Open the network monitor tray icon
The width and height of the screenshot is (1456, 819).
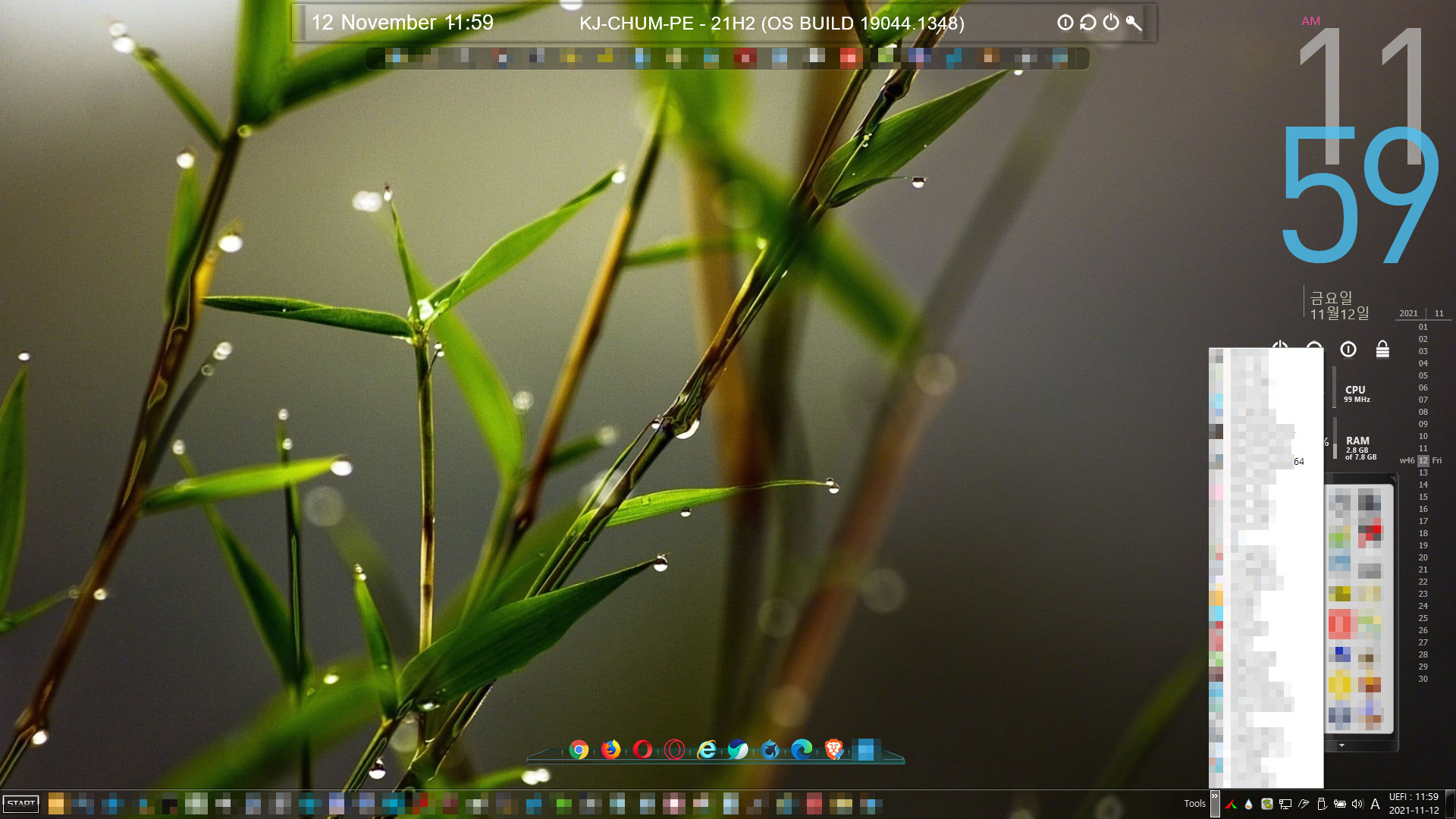tap(1285, 804)
